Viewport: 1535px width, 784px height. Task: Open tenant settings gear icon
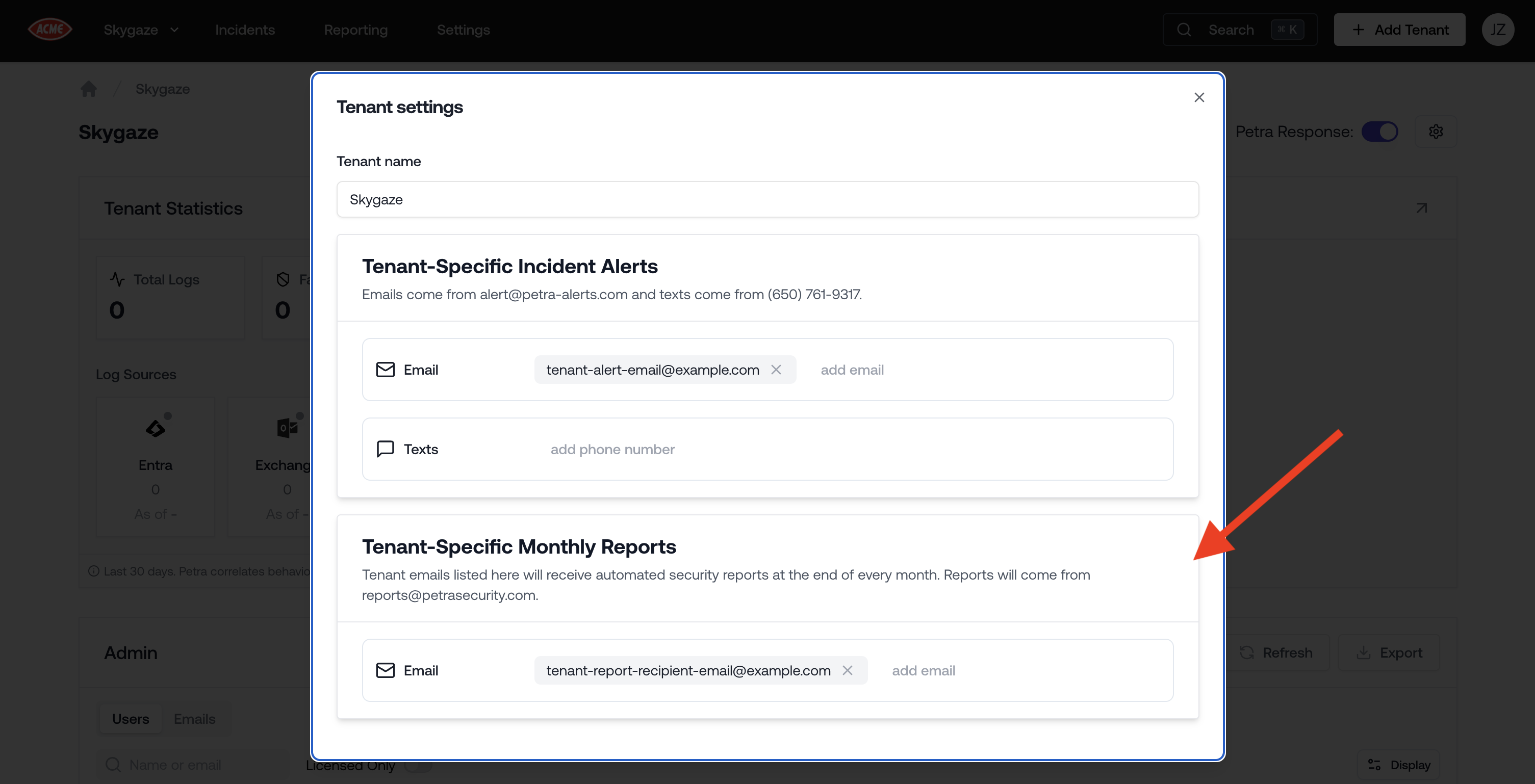(x=1436, y=132)
